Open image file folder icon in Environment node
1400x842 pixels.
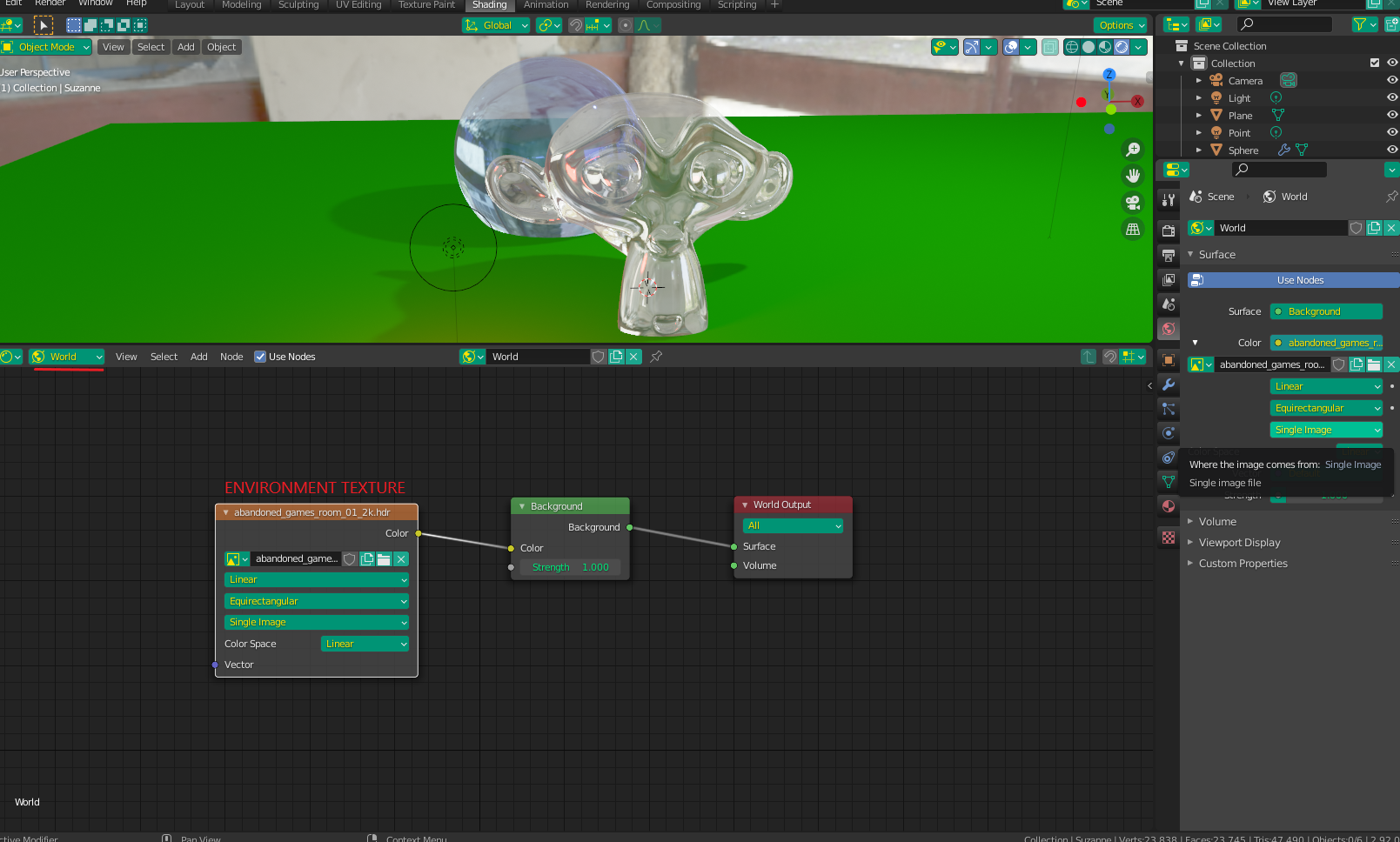click(x=384, y=559)
